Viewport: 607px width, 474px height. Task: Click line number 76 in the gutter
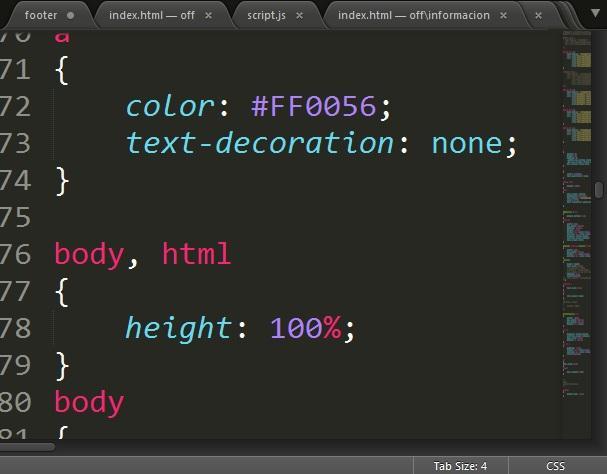click(16, 254)
